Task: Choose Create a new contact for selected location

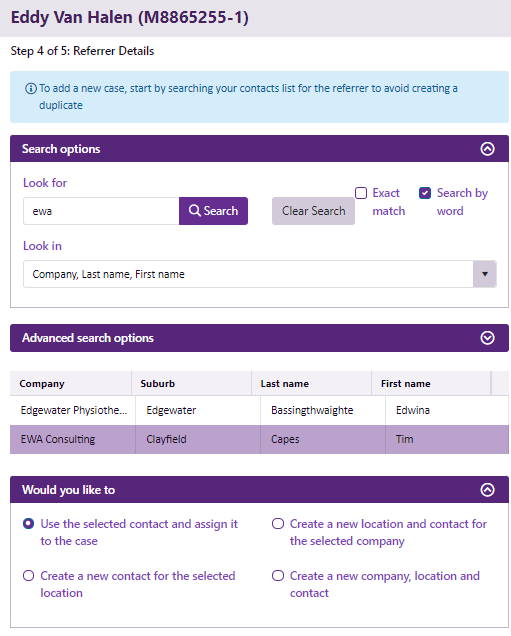Action: [x=28, y=576]
